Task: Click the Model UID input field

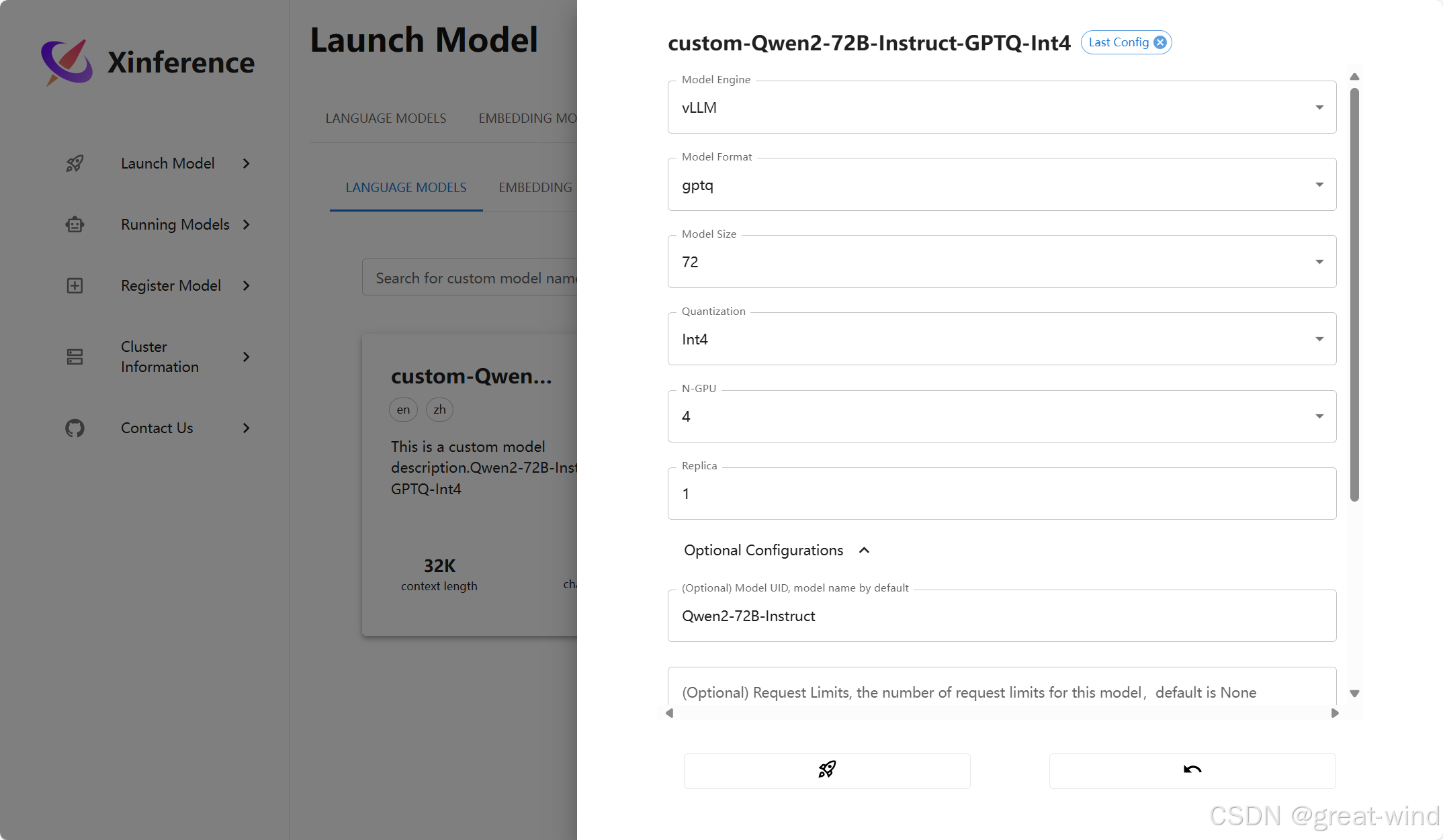Action: [x=1001, y=616]
